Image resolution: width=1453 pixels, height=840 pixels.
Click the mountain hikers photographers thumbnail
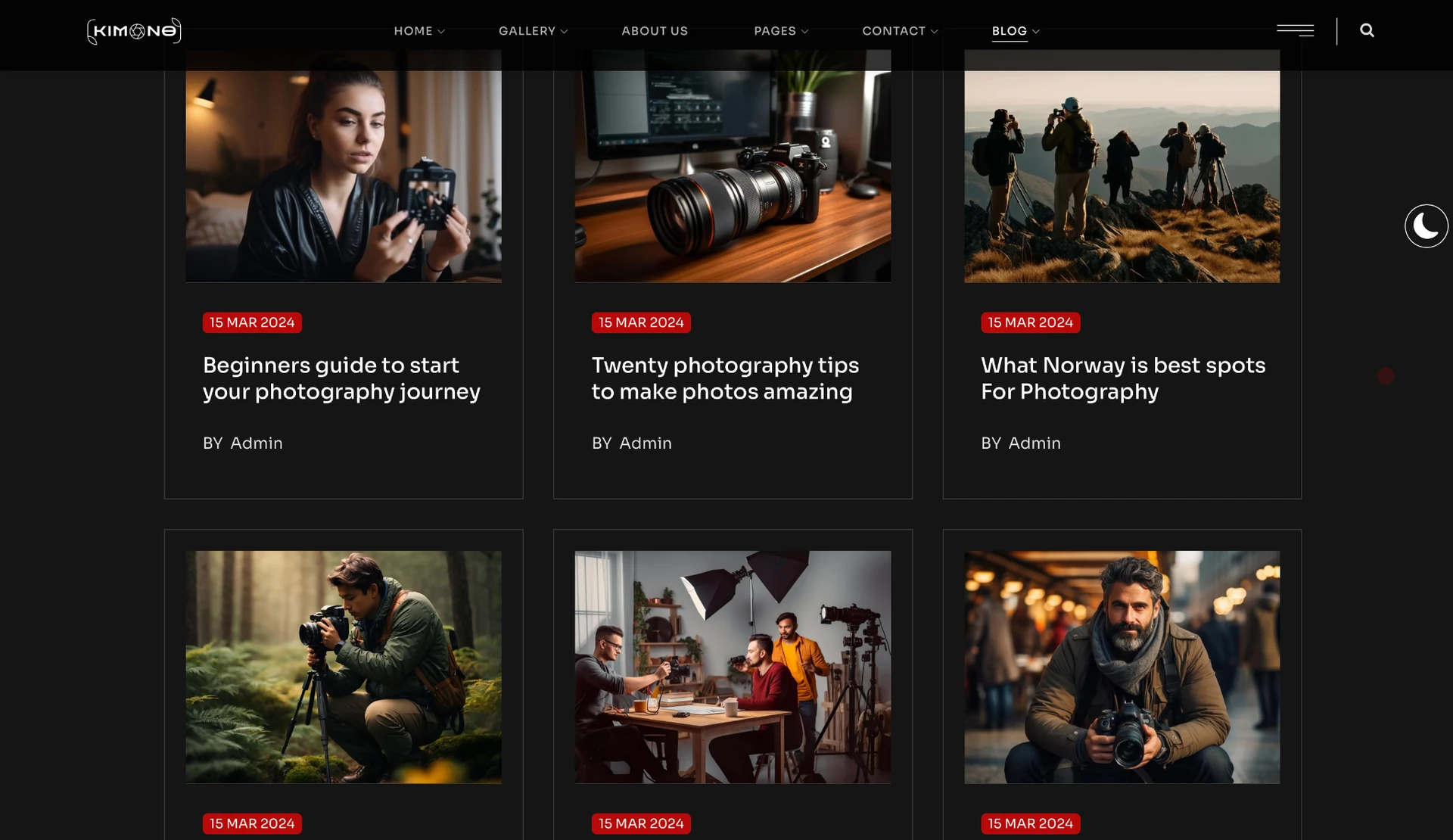1122,174
